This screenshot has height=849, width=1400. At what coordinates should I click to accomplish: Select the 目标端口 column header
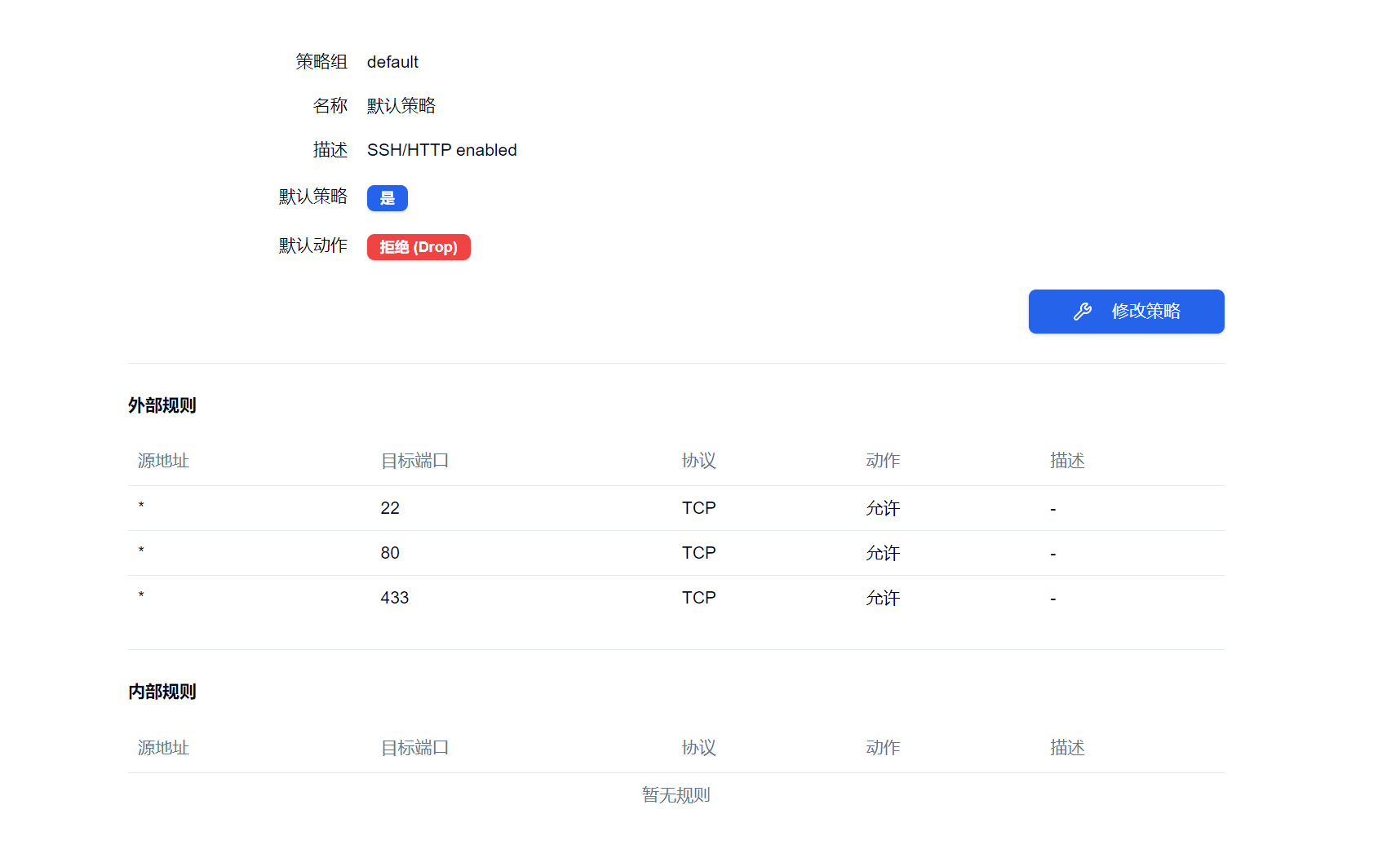(415, 460)
